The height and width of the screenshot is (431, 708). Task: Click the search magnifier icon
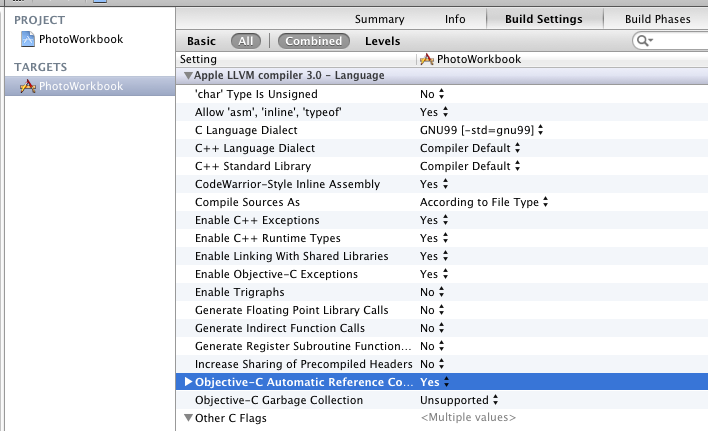tap(644, 41)
